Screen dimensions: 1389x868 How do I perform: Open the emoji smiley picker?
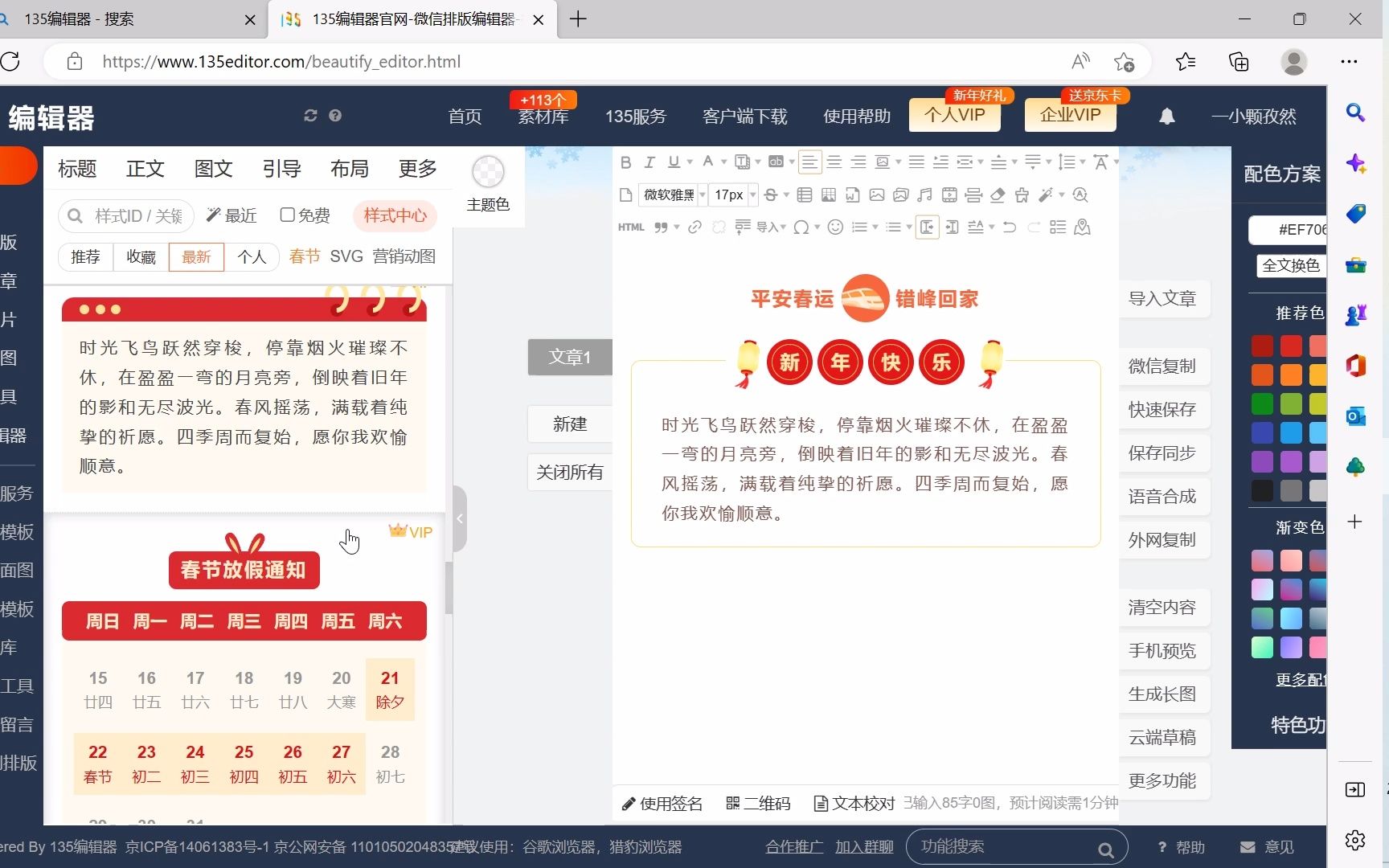tap(835, 227)
